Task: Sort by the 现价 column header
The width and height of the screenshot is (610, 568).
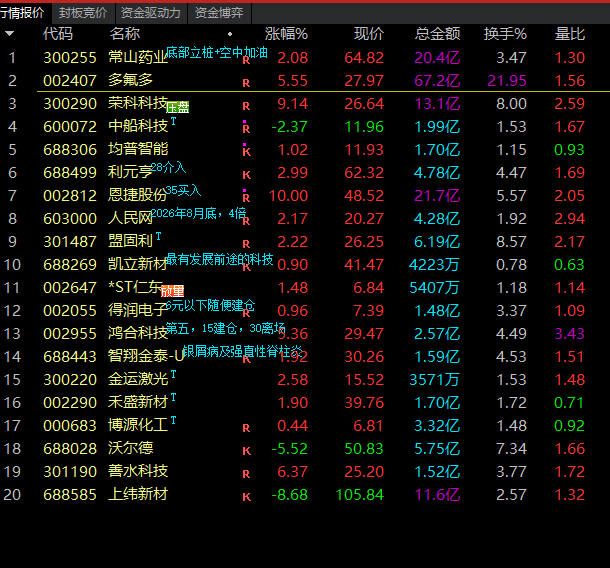Action: 369,34
